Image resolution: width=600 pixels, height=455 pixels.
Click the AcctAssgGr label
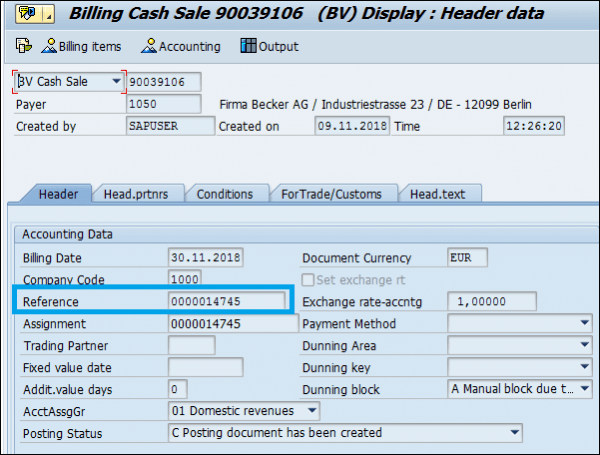point(54,412)
